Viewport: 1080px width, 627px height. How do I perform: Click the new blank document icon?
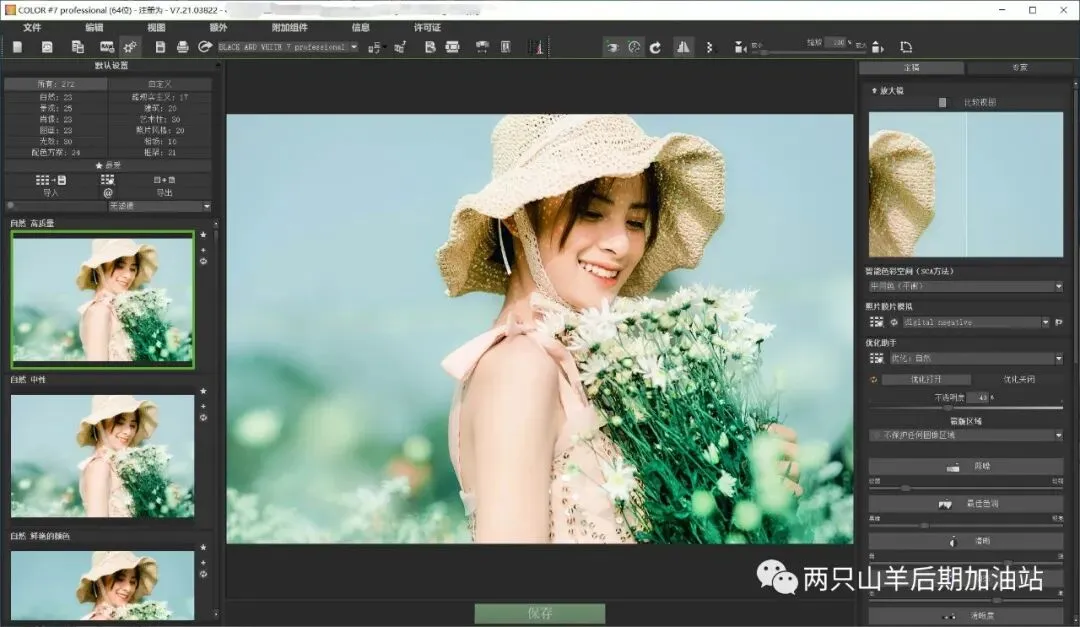tap(18, 47)
